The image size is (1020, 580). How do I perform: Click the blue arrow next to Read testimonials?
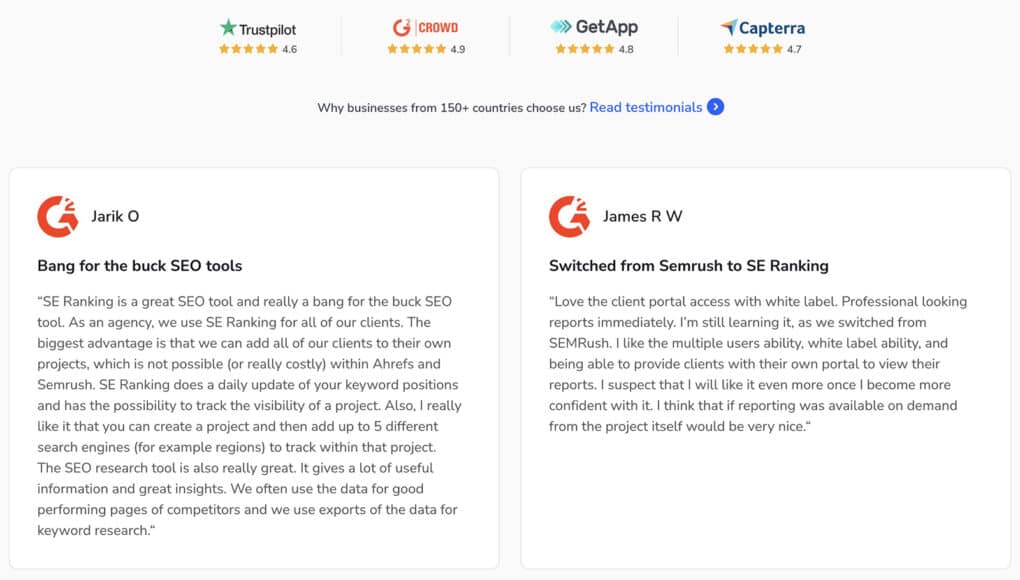[717, 107]
